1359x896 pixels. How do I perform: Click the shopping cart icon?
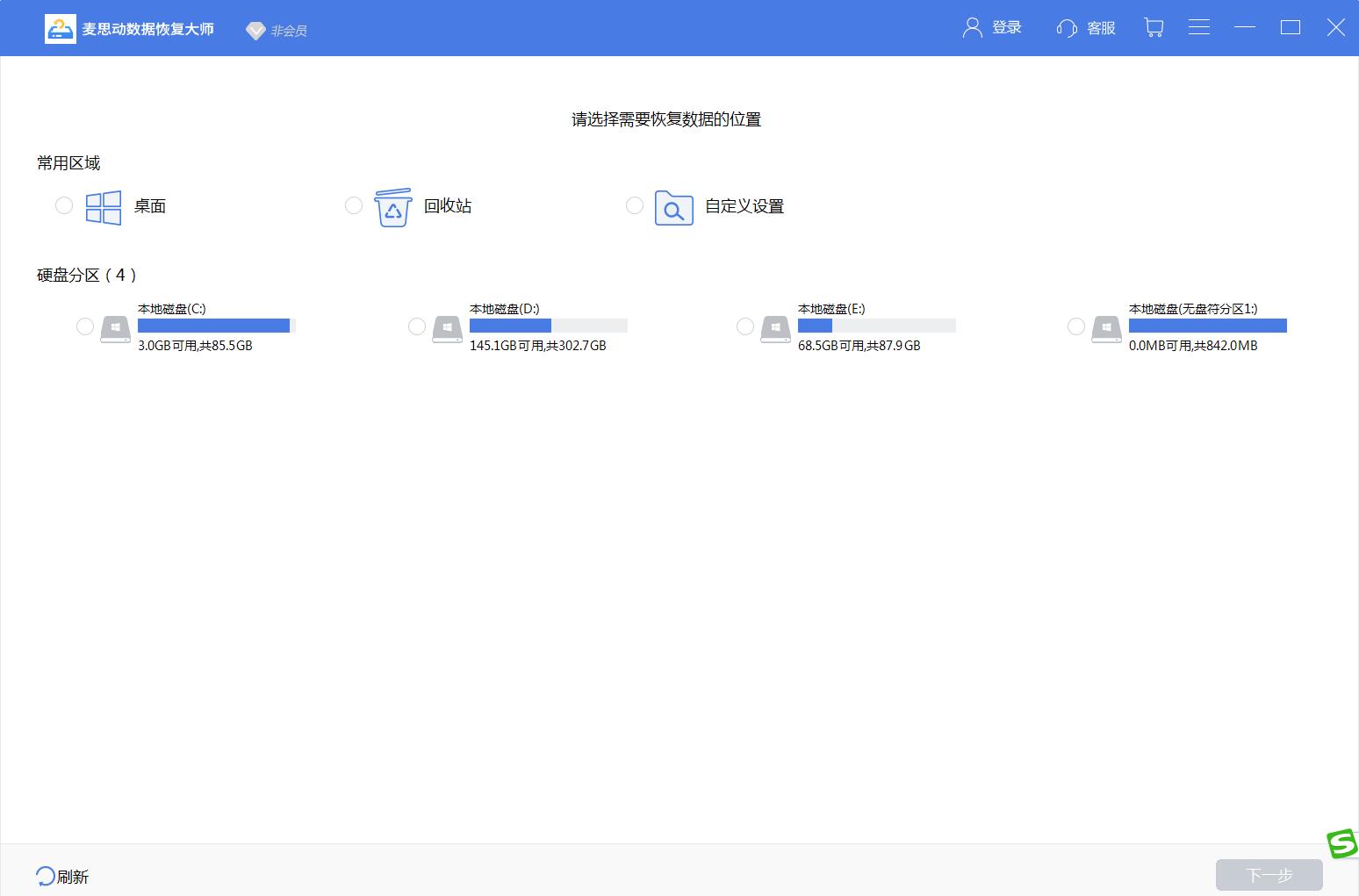click(x=1154, y=28)
